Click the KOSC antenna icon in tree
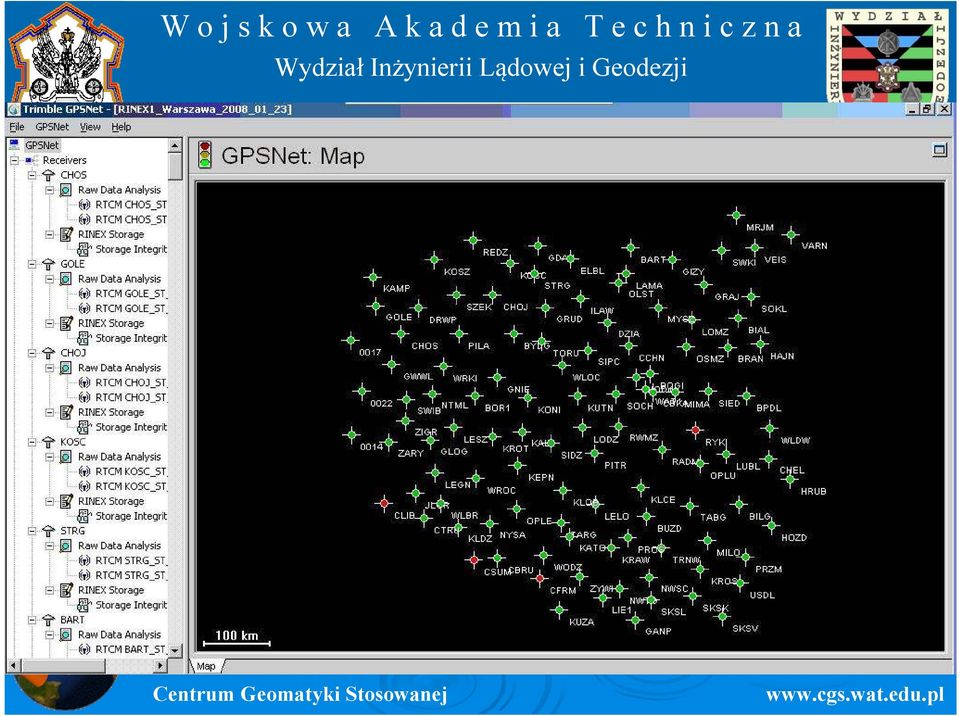Viewport: 960px width, 716px height. click(x=49, y=442)
